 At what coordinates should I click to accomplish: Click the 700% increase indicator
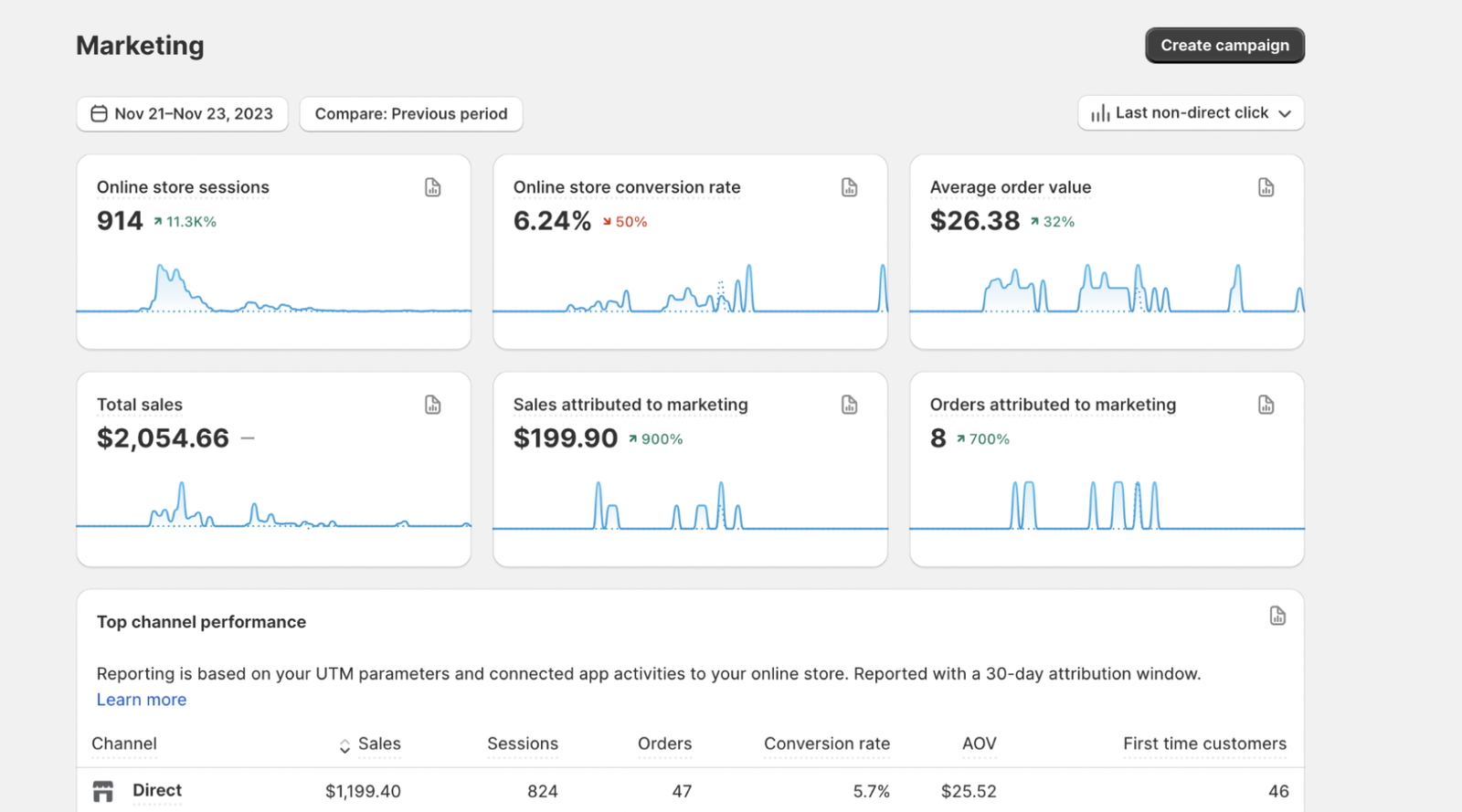click(x=983, y=439)
